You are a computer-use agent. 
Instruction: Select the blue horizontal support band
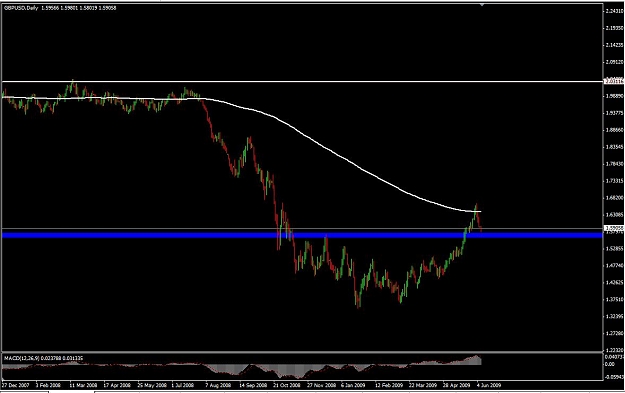[x=302, y=235]
